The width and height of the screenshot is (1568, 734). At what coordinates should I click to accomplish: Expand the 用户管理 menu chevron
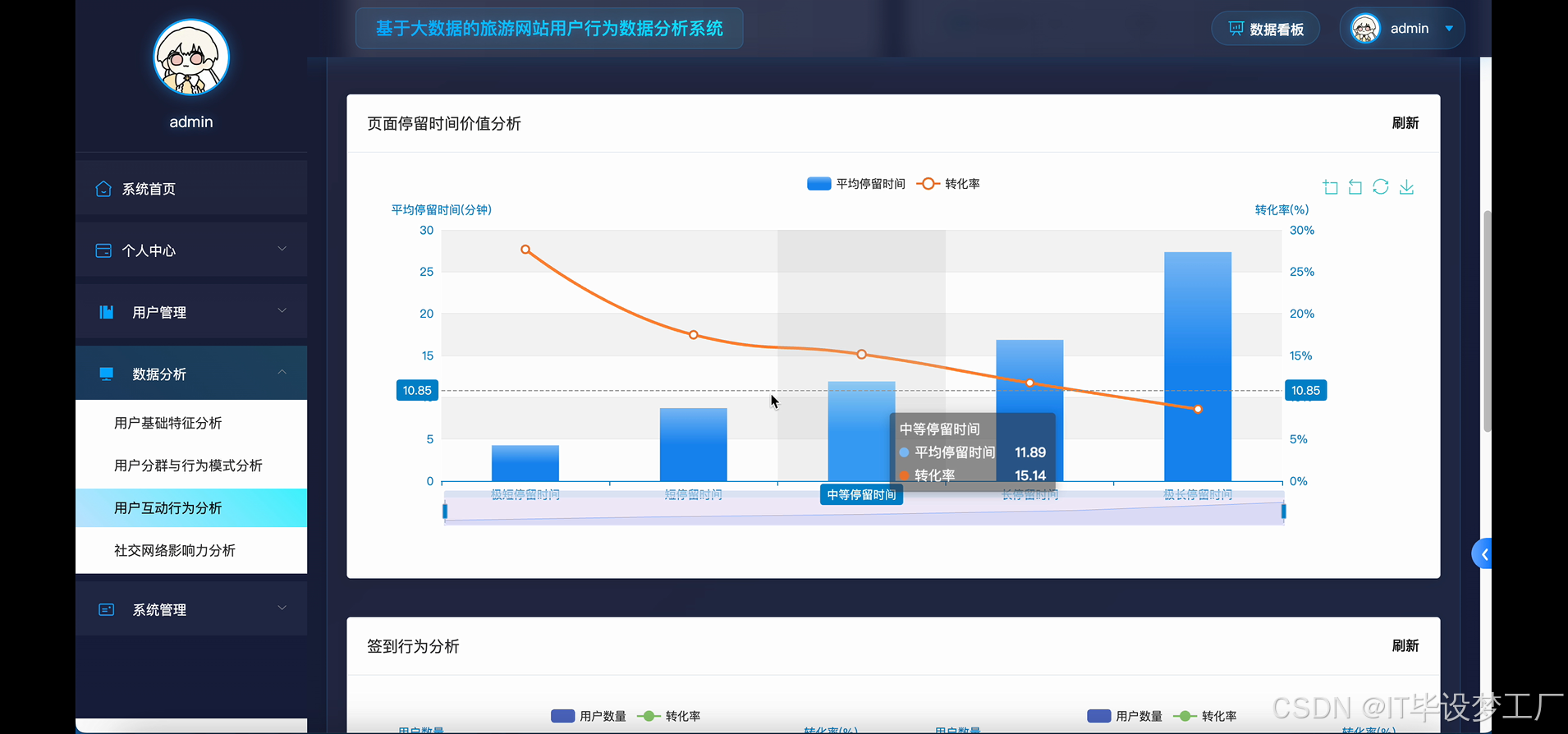(282, 310)
